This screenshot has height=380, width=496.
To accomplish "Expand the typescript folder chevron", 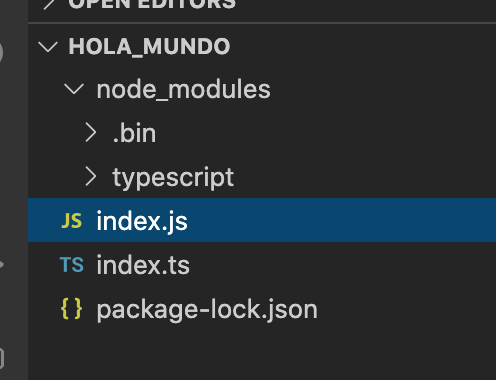I will (91, 177).
